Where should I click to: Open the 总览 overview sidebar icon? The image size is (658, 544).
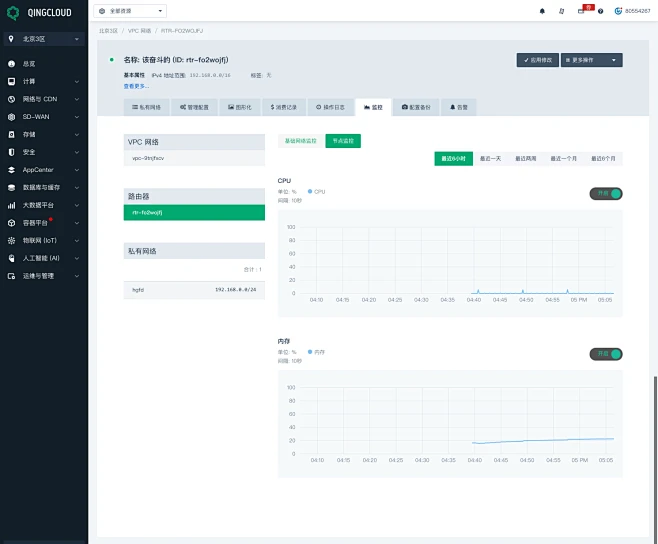(x=12, y=64)
